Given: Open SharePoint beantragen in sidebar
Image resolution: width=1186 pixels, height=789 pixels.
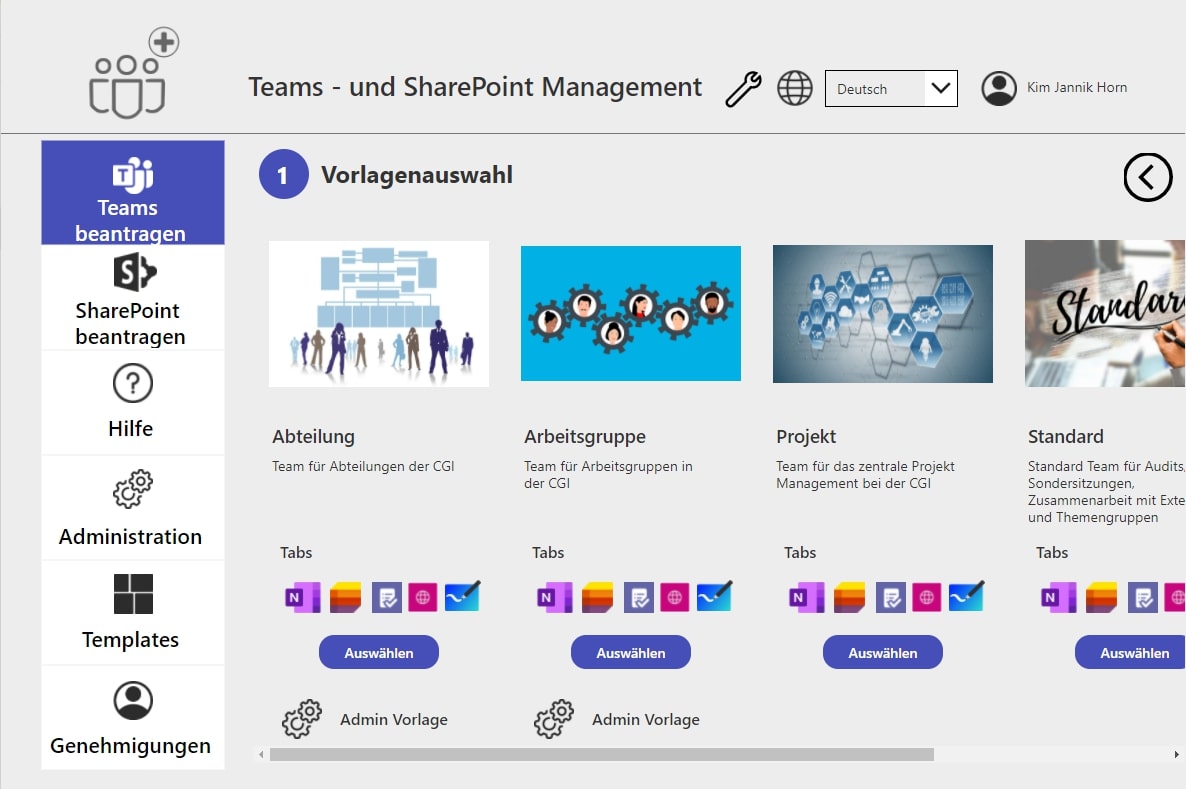Looking at the screenshot, I should (132, 298).
